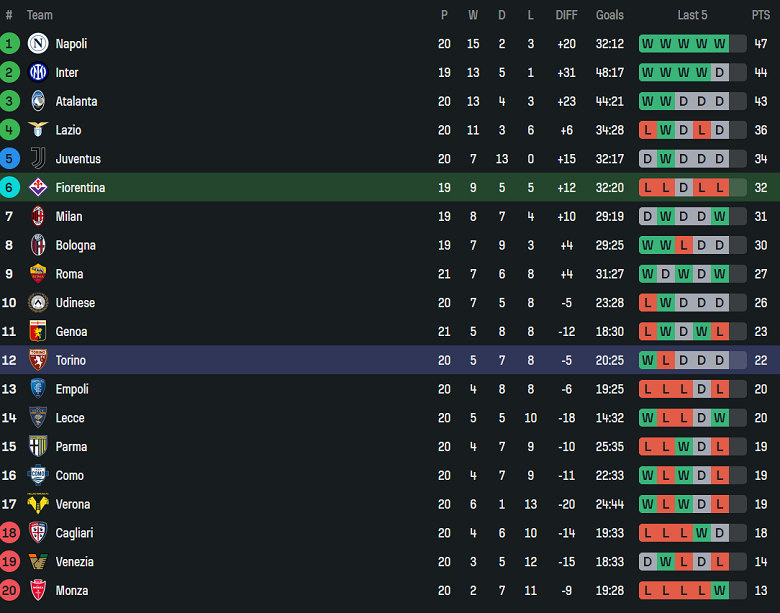
Task: Click the Inter club crest icon
Action: 38,72
